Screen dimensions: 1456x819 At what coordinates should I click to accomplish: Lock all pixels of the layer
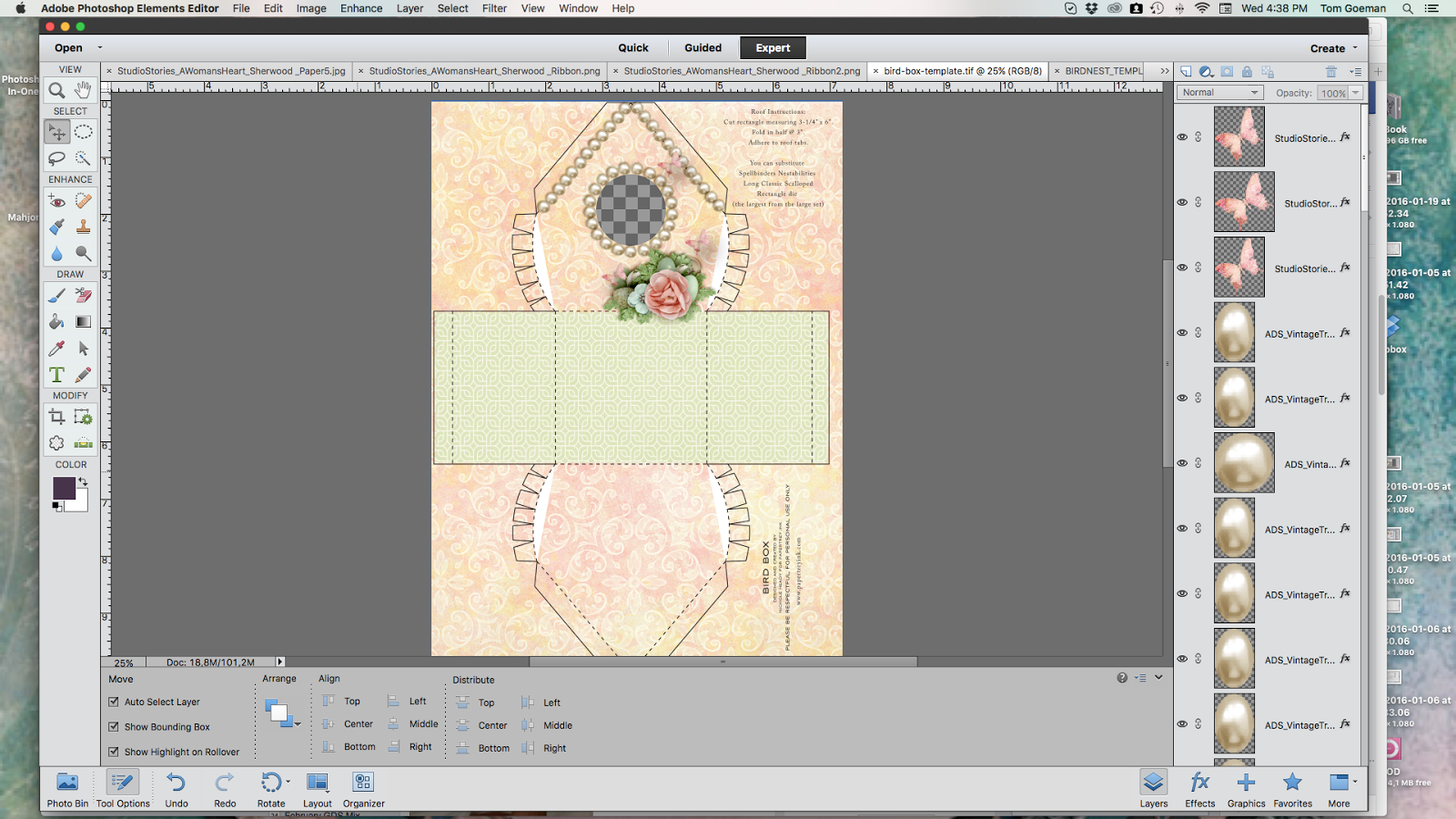click(x=1247, y=71)
